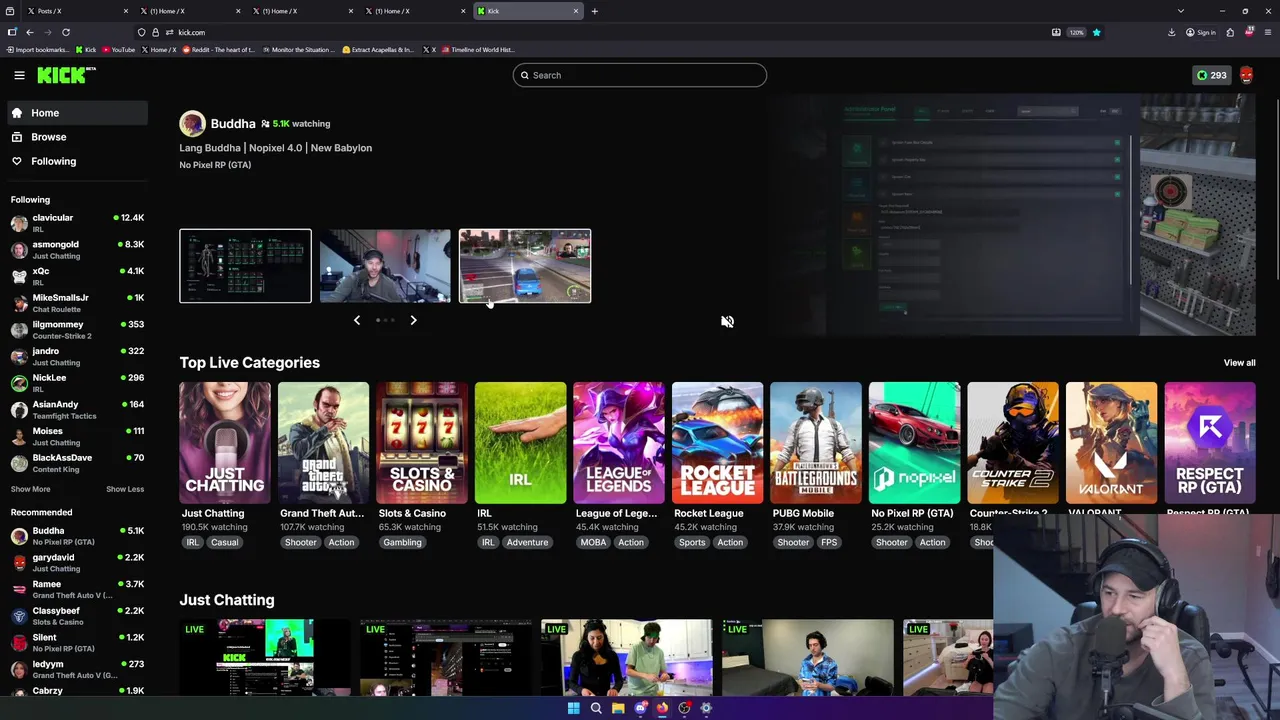The image size is (1280, 720).
Task: Open MikeSmallsJr in Following list
Action: point(77,302)
